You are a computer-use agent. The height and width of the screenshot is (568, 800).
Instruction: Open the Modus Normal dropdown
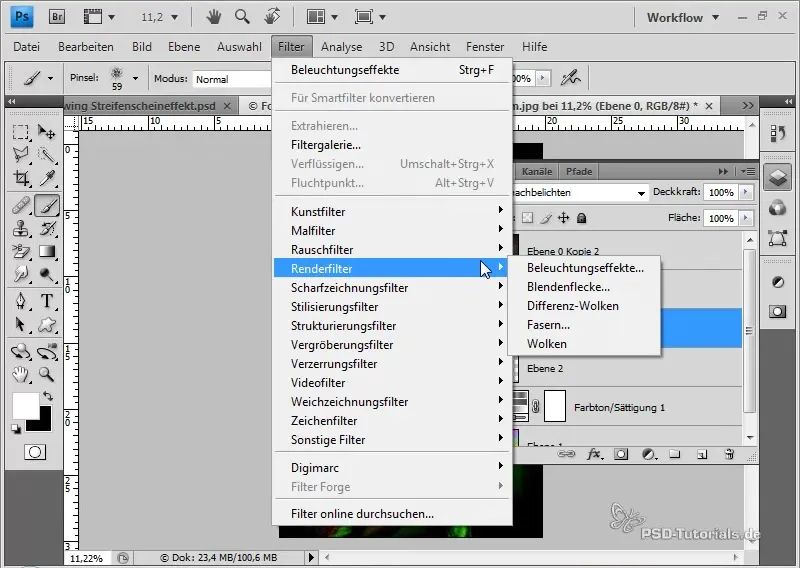(232, 79)
